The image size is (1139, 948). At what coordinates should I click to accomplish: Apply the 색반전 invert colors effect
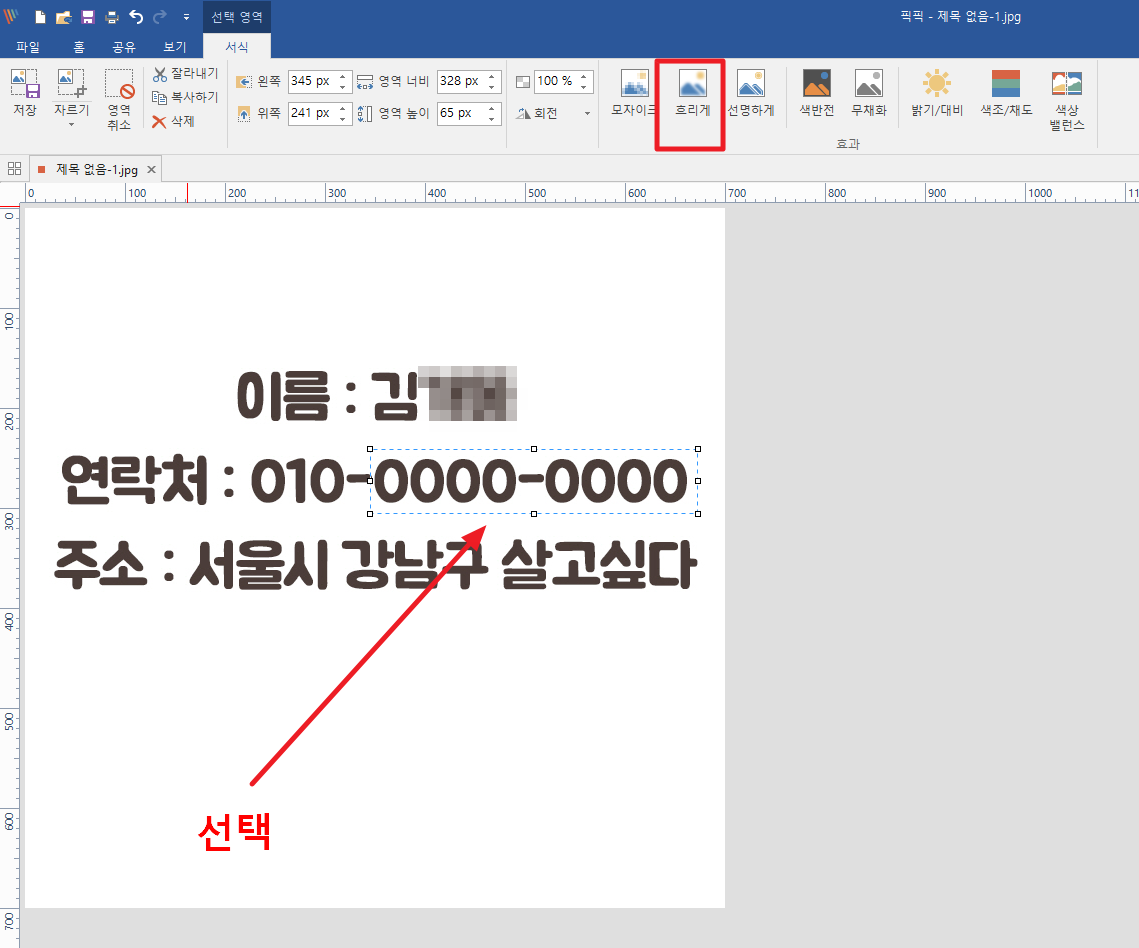click(x=816, y=93)
